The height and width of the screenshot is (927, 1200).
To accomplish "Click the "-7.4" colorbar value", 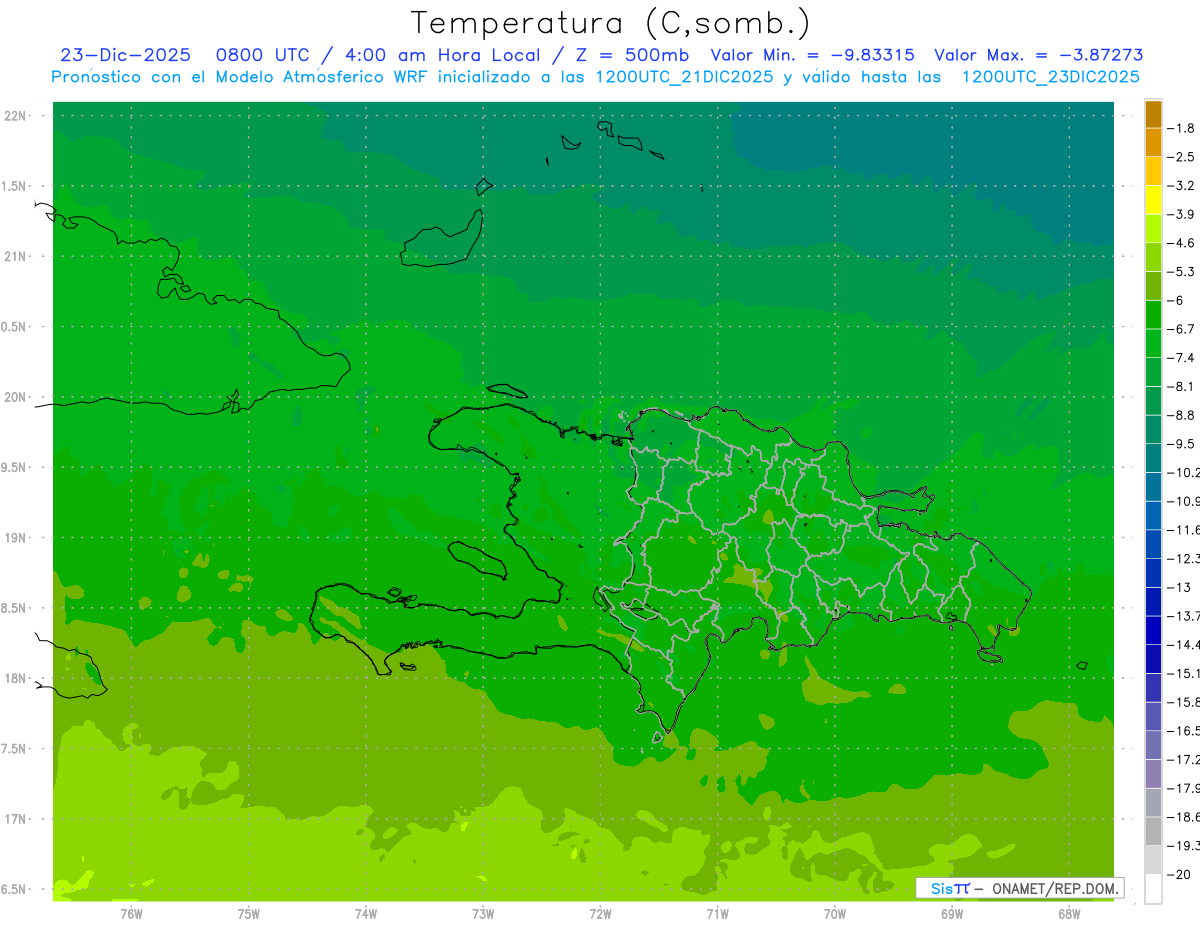I will (1183, 357).
